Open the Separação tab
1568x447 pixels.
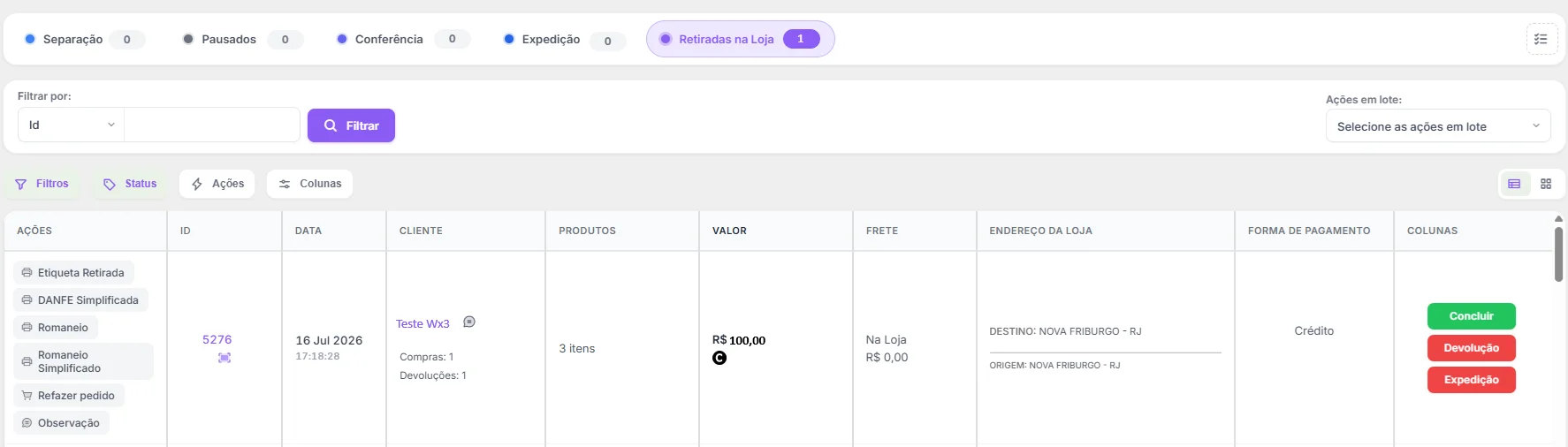point(85,40)
